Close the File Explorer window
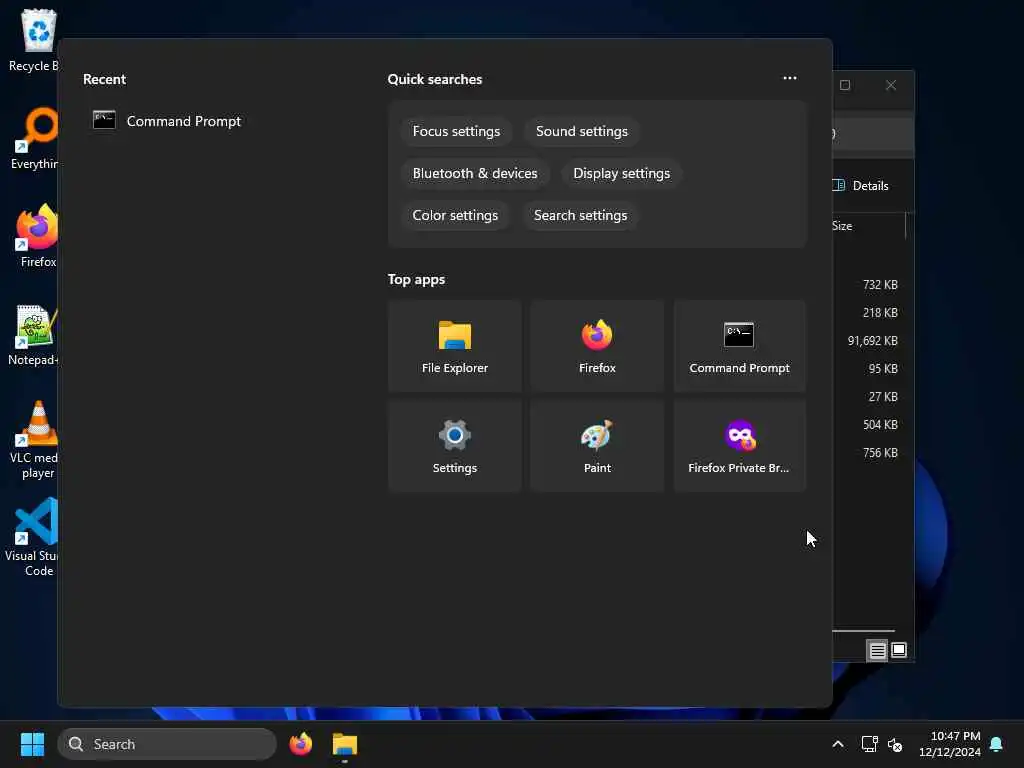Viewport: 1024px width, 768px height. tap(891, 85)
